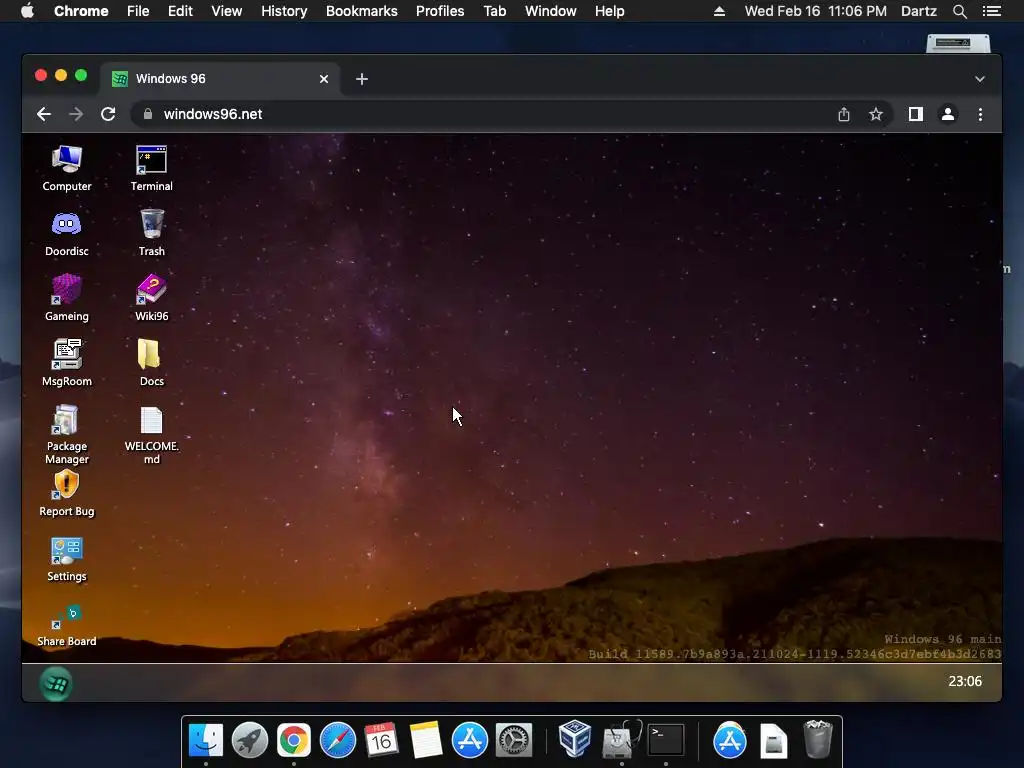Go back using Chrome's back arrow
1024x768 pixels.
point(44,114)
